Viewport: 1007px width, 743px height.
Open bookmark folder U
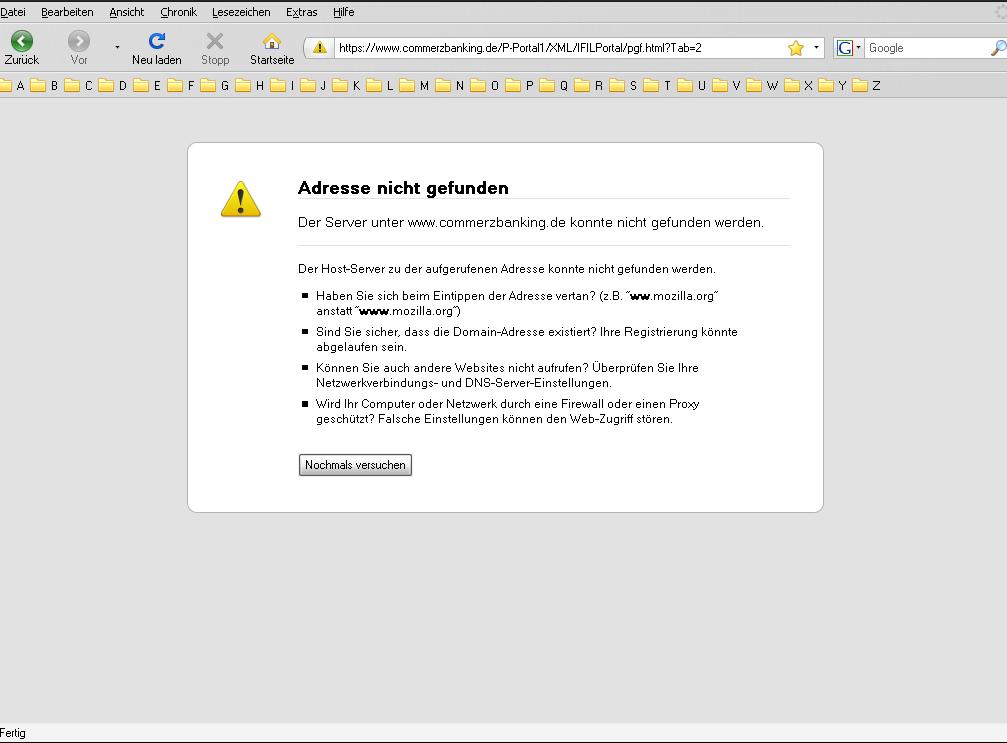click(692, 85)
